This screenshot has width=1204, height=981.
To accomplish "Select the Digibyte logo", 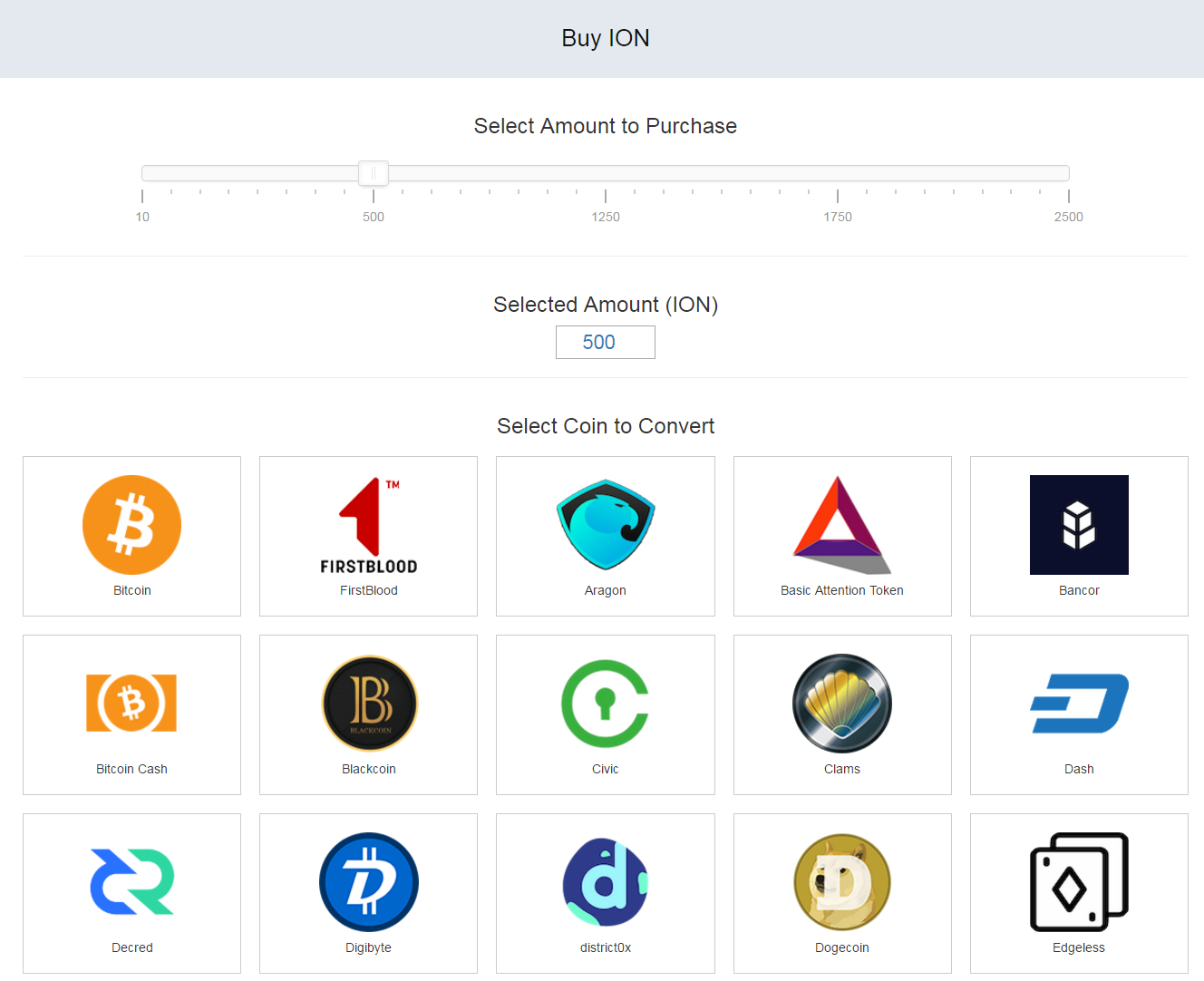I will pyautogui.click(x=369, y=882).
